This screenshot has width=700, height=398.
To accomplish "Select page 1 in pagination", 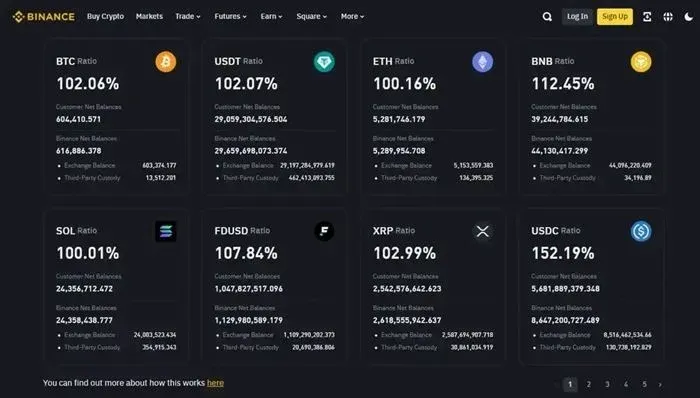I will tap(570, 384).
